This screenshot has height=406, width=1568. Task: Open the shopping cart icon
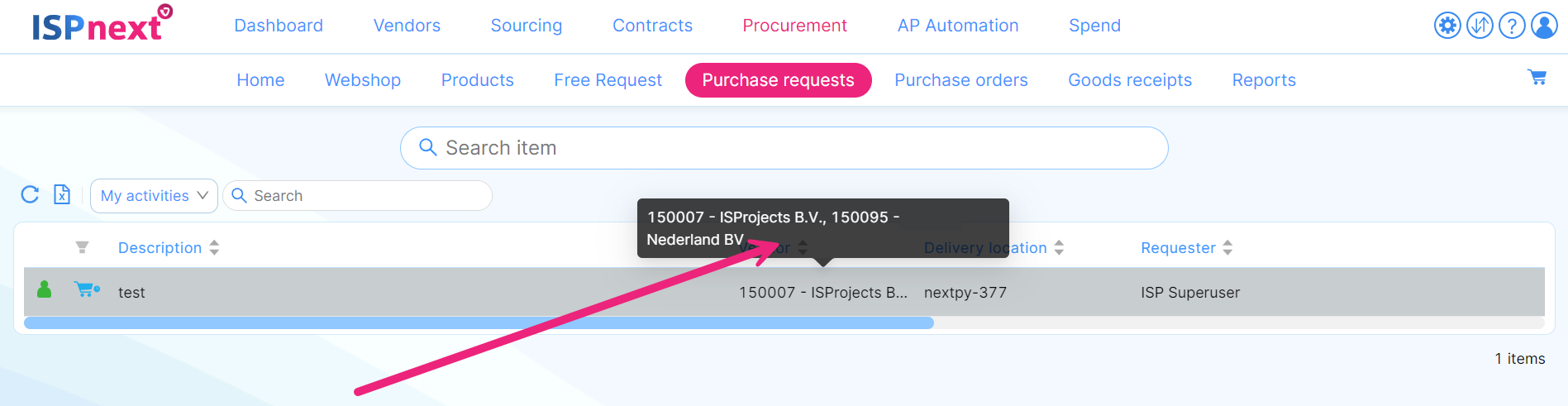(x=1537, y=78)
